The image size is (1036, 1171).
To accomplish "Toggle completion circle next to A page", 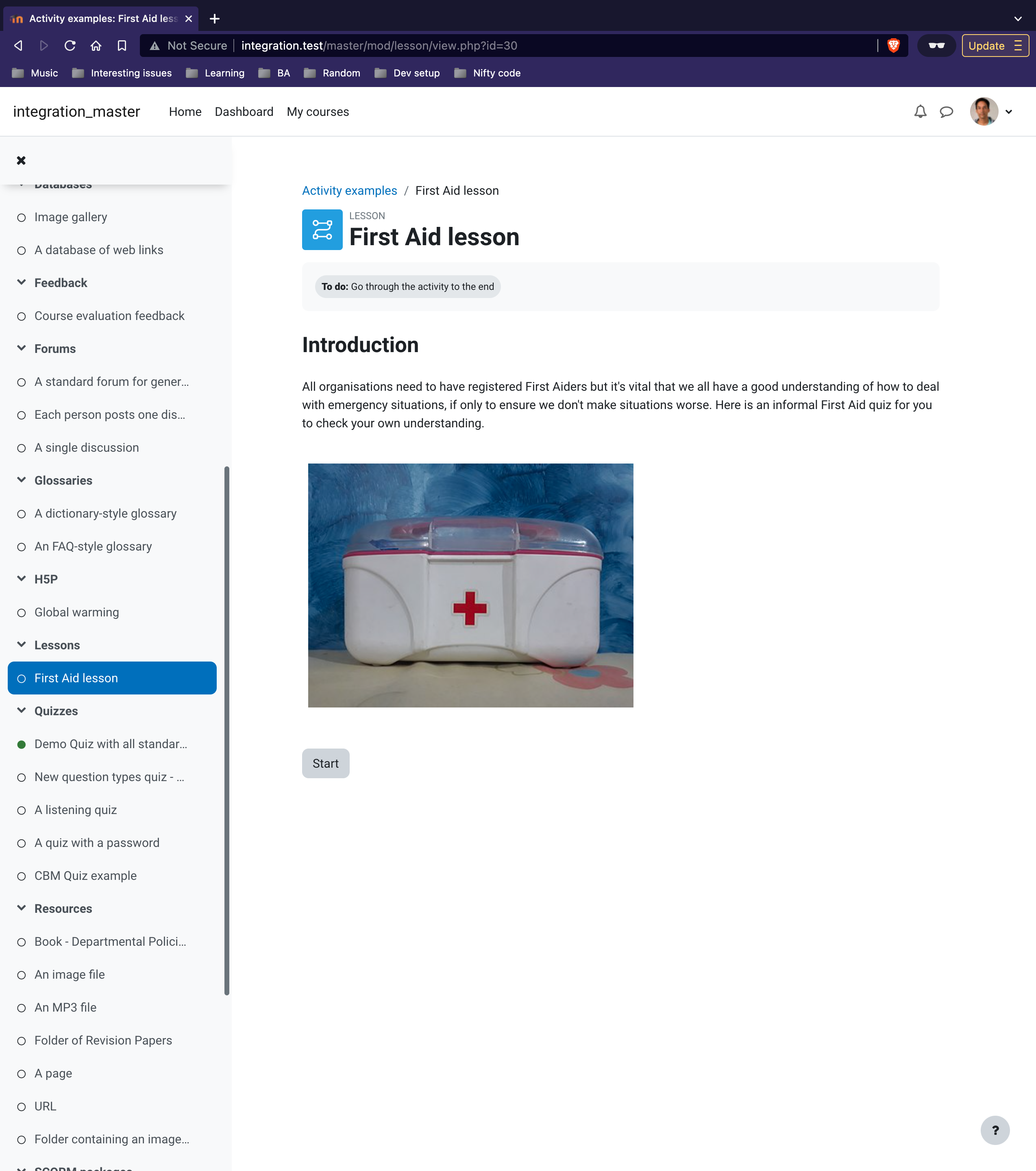I will pyautogui.click(x=21, y=1073).
